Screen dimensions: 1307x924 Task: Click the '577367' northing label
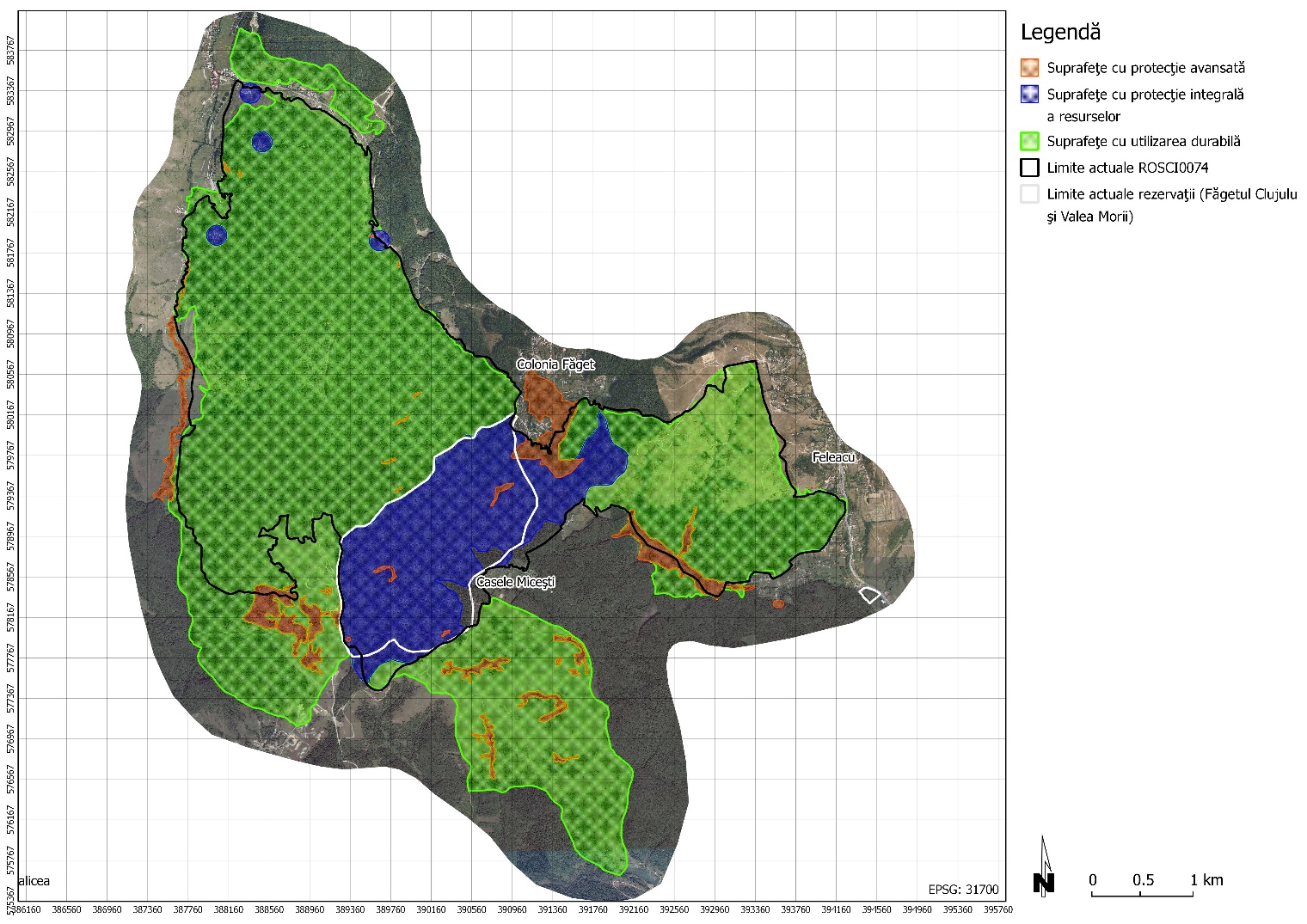(10, 698)
